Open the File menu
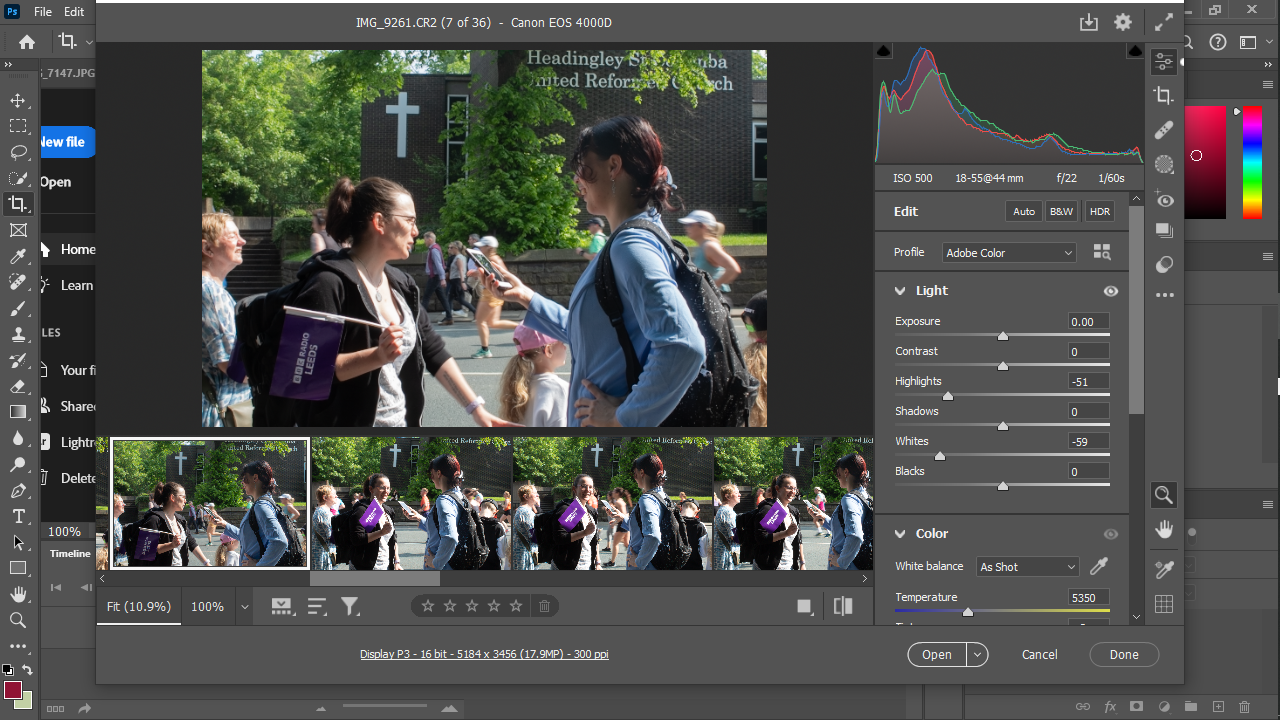The height and width of the screenshot is (720, 1280). 43,12
